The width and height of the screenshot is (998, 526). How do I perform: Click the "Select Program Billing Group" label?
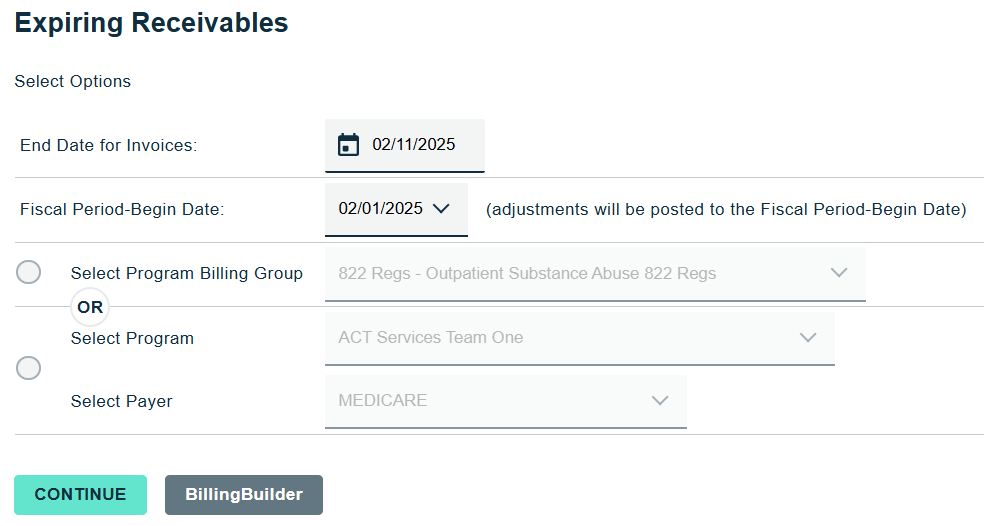click(187, 273)
